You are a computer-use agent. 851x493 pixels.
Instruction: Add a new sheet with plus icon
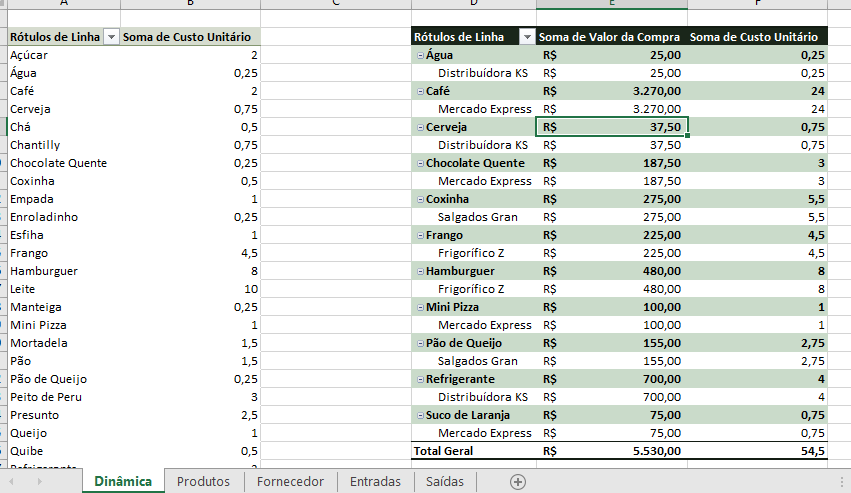[x=518, y=482]
